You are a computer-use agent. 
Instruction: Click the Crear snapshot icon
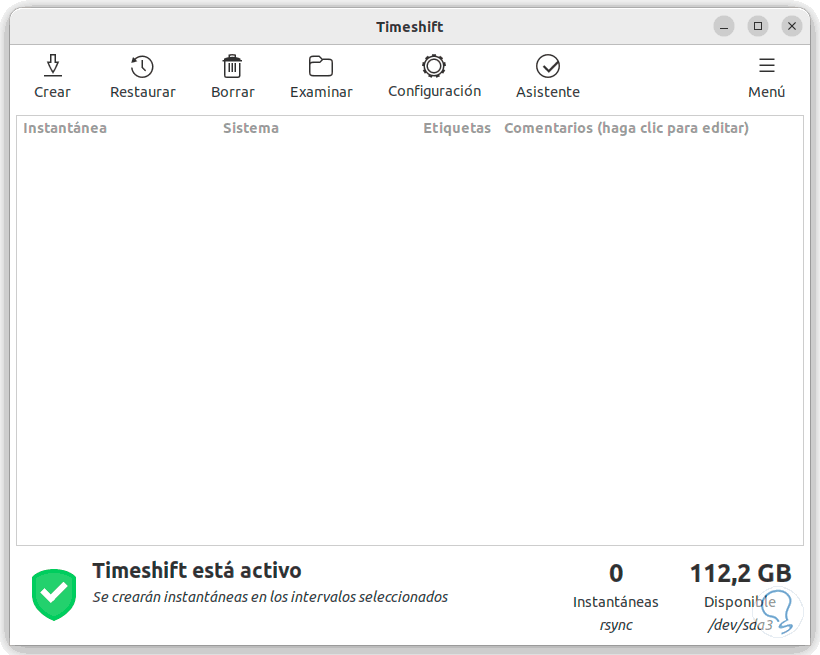(x=52, y=66)
